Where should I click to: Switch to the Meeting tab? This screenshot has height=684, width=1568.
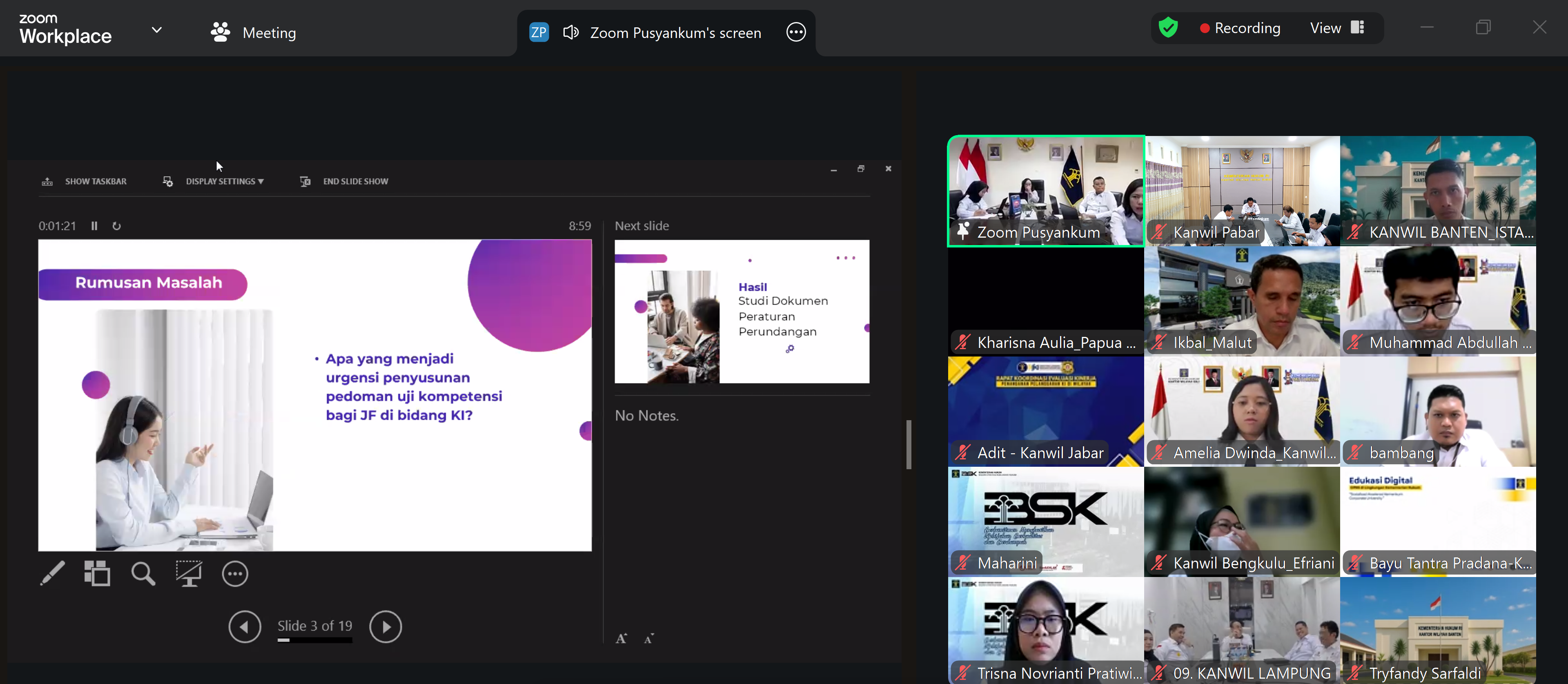click(x=253, y=32)
